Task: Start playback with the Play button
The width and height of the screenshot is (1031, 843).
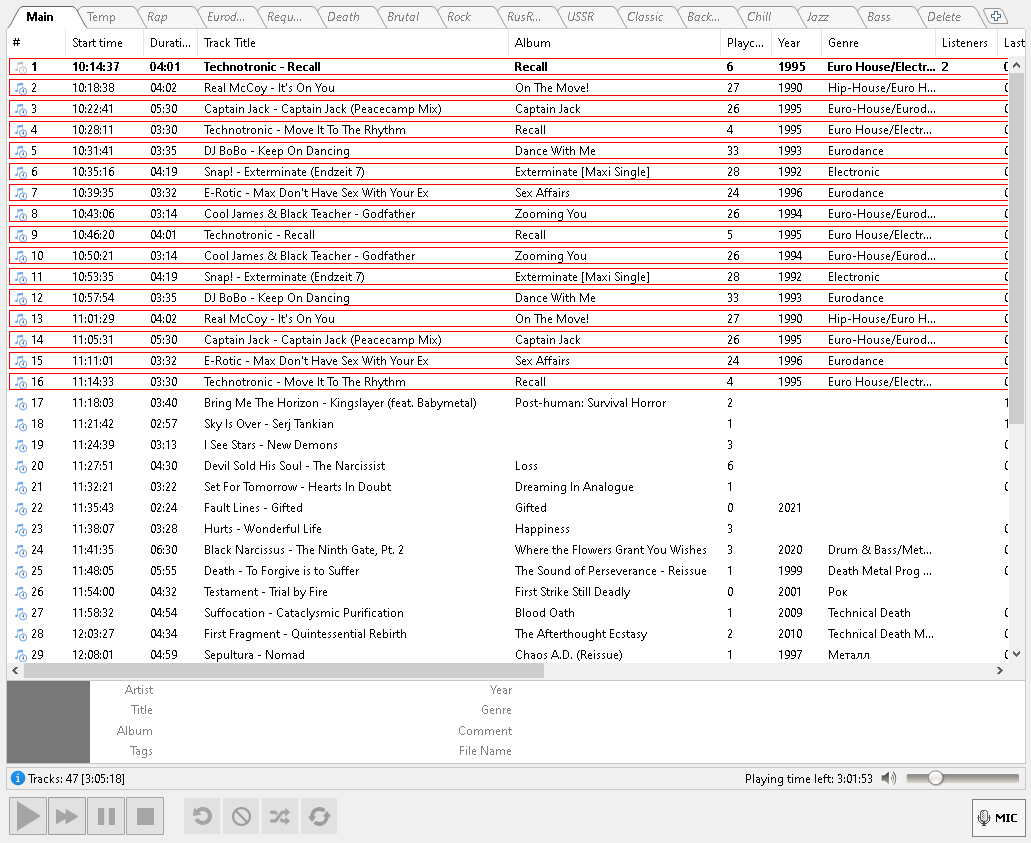Action: (x=28, y=816)
